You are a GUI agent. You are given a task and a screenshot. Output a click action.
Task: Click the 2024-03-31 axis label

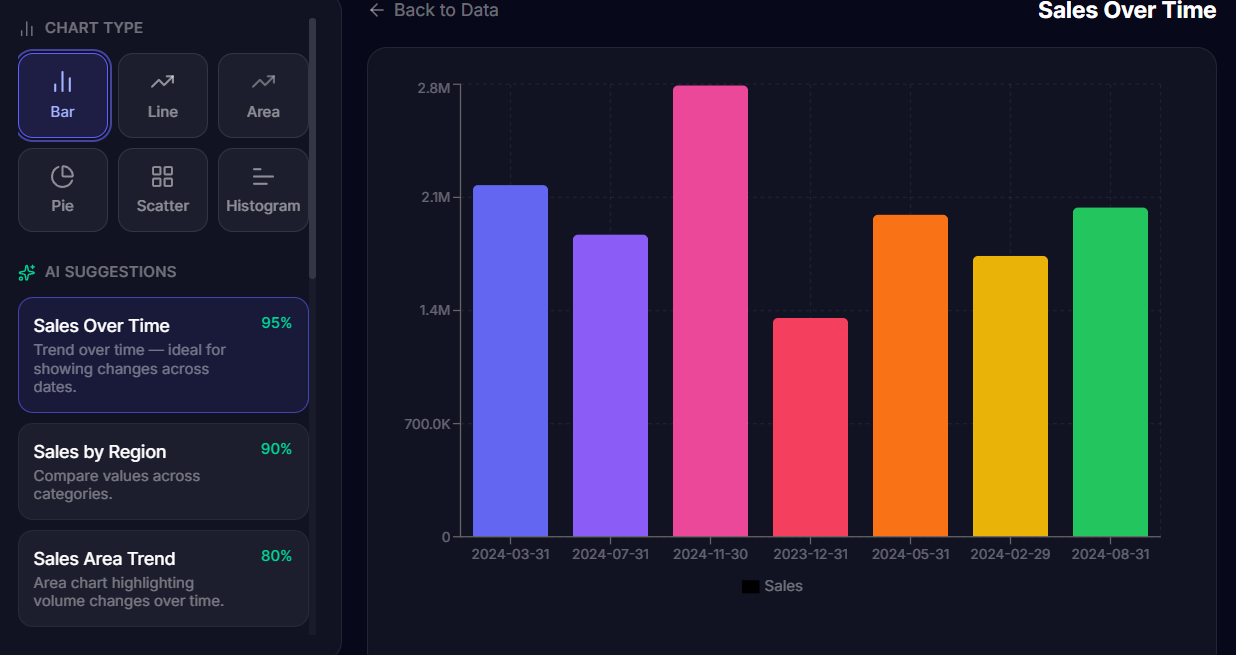coord(510,552)
